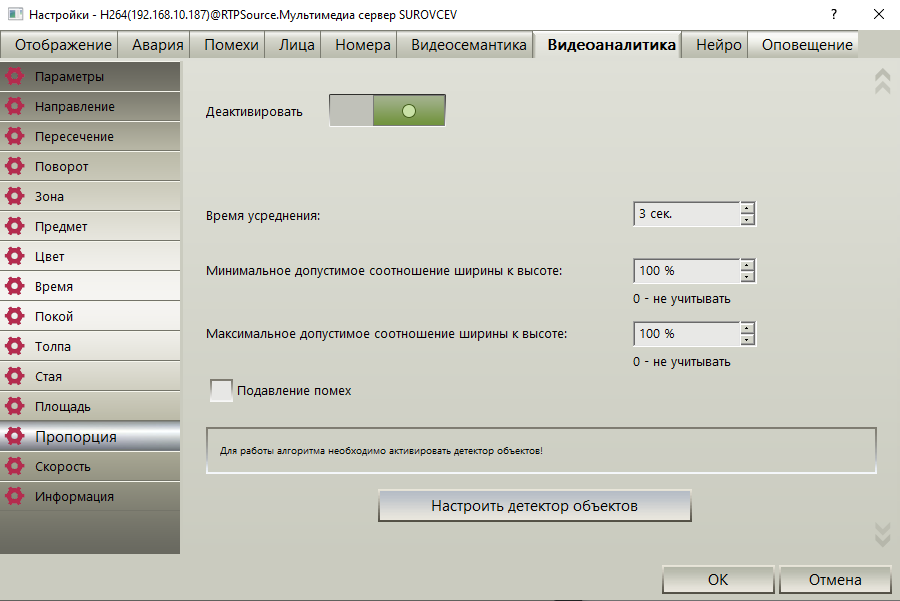900x601 pixels.
Task: Select the Видеоаналитика tab
Action: (x=608, y=45)
